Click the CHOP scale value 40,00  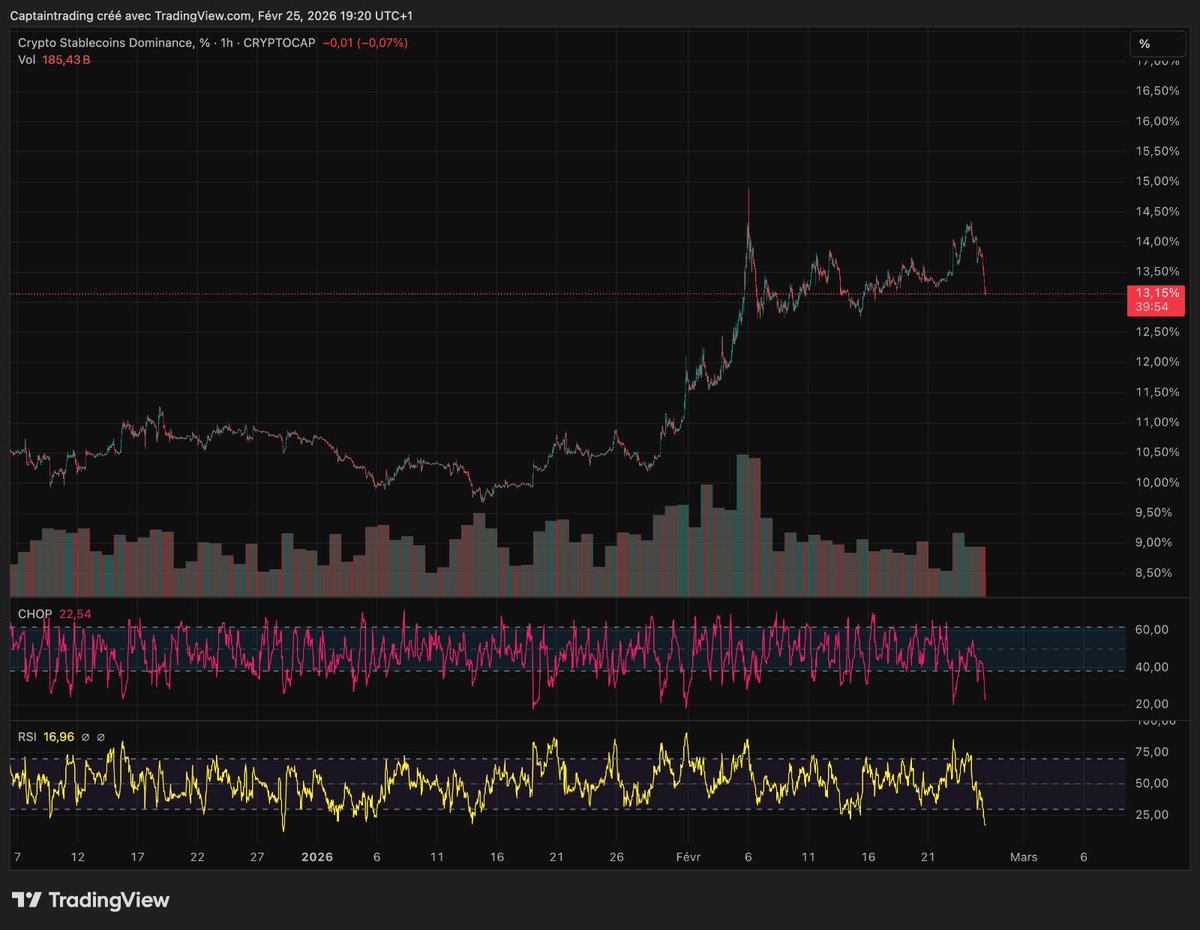tap(1154, 667)
